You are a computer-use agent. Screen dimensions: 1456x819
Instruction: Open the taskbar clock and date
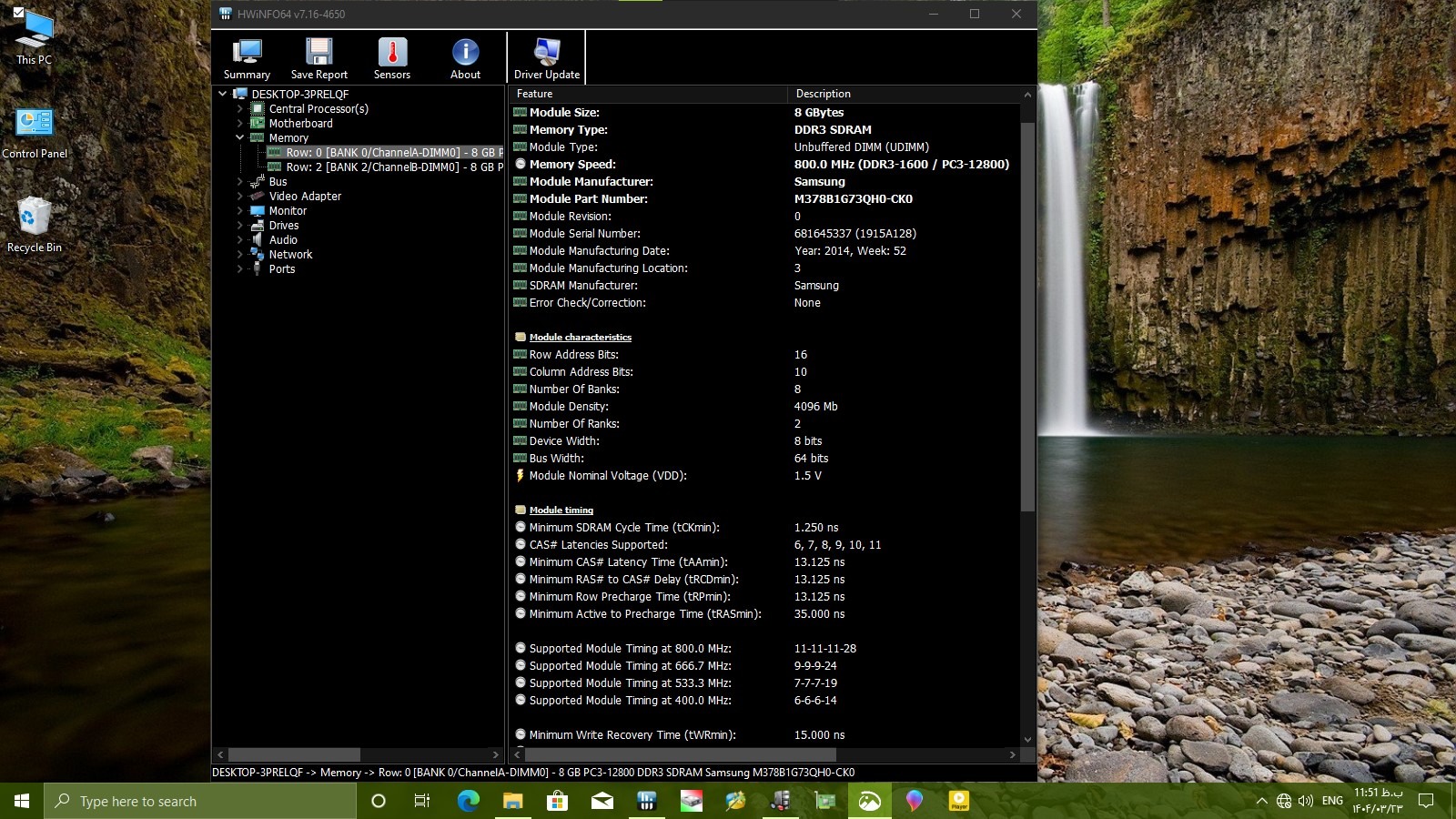[1378, 801]
